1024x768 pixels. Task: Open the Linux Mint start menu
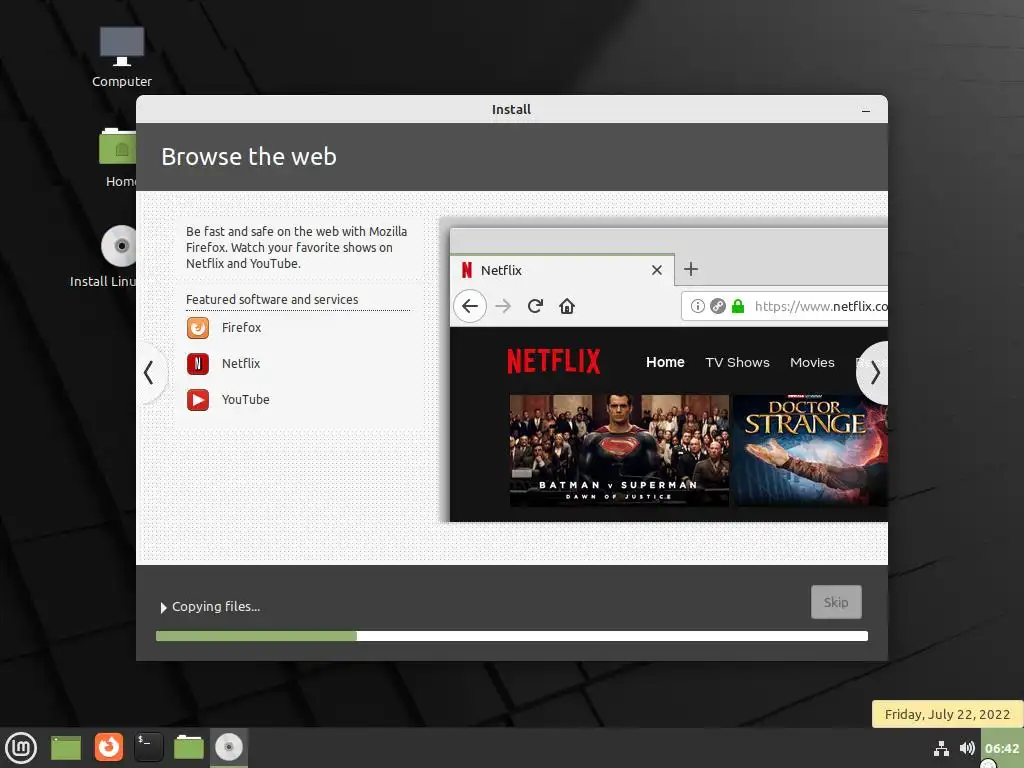(21, 748)
